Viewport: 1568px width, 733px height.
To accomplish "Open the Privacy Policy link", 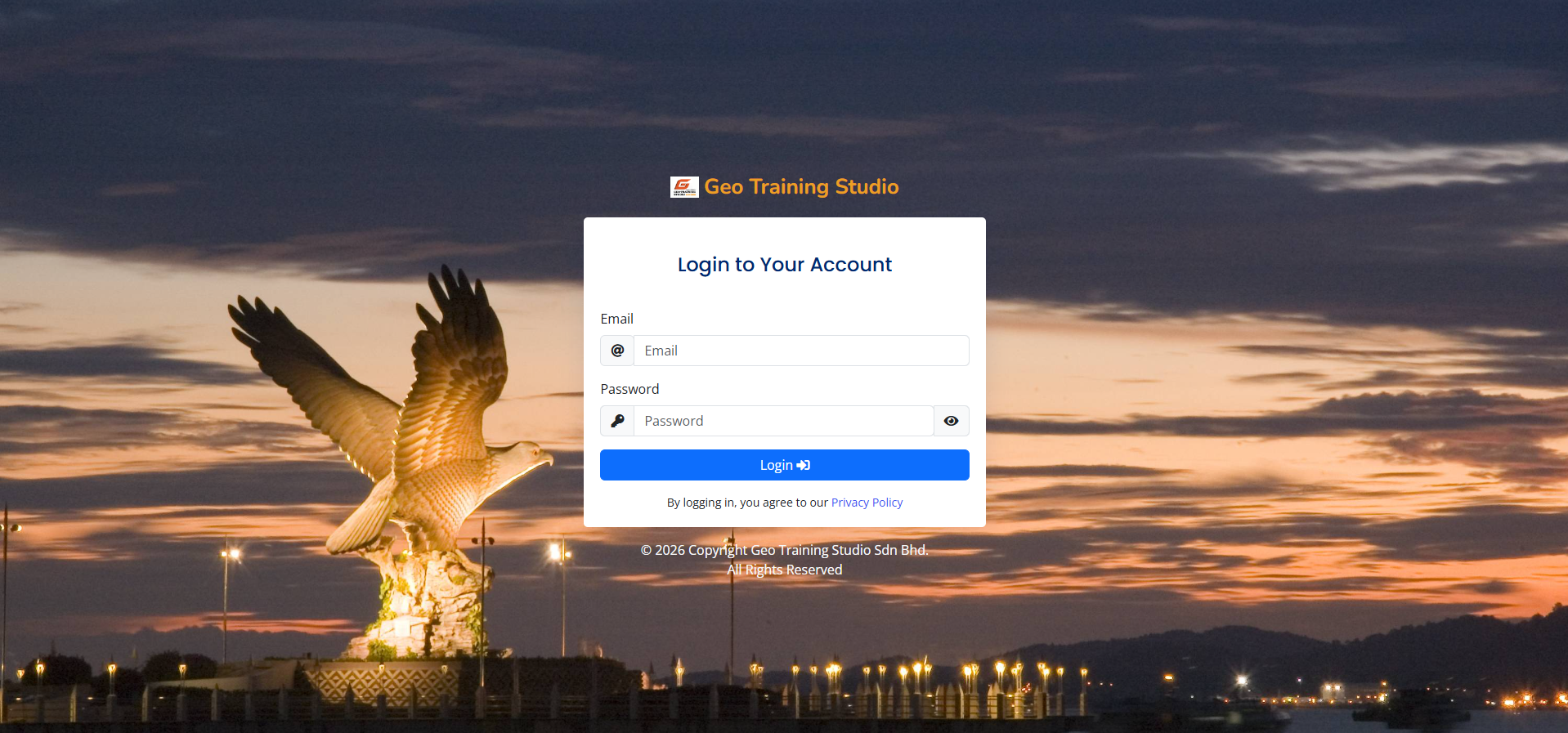I will (867, 503).
